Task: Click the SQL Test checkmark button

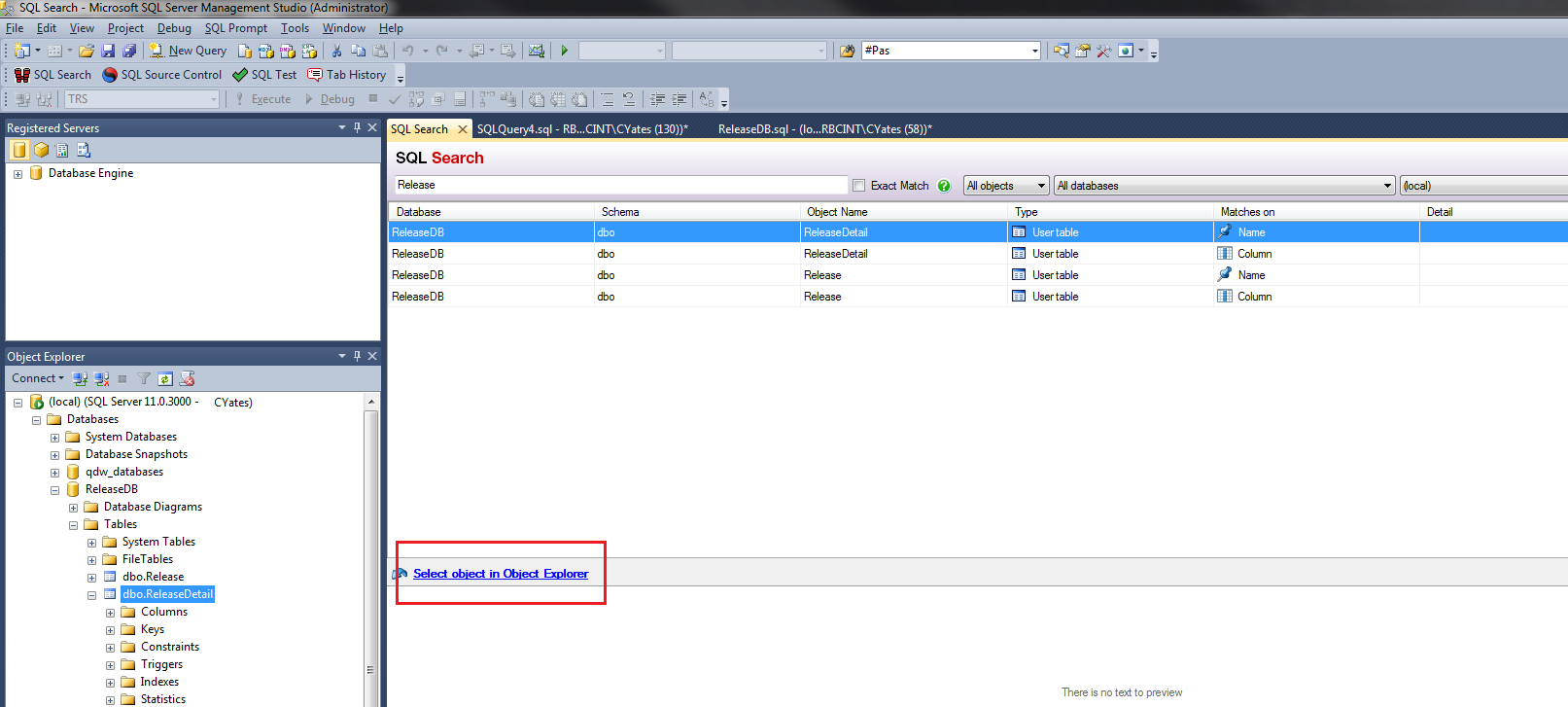Action: coord(264,75)
